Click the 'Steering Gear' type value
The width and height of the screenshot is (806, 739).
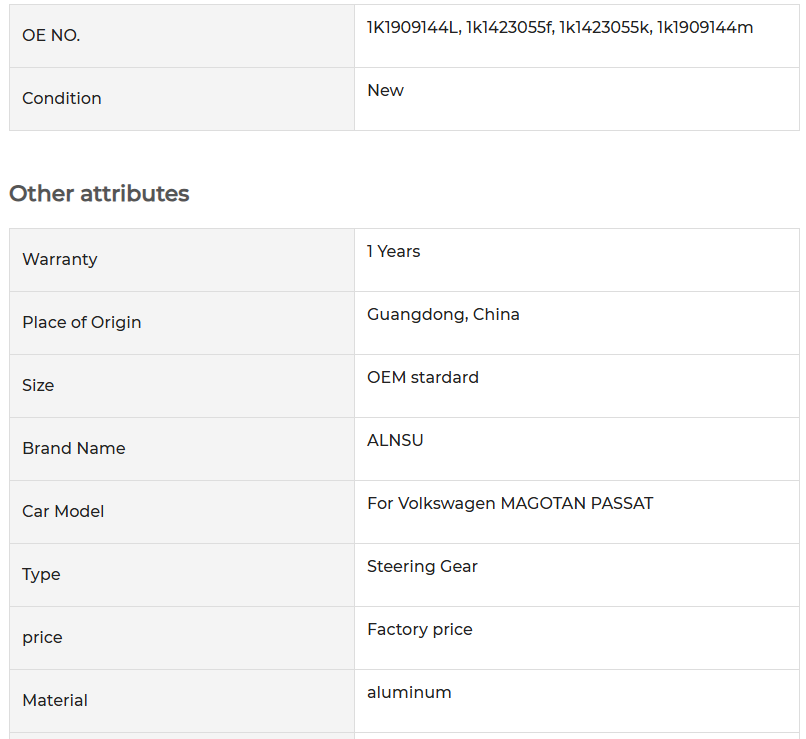422,566
